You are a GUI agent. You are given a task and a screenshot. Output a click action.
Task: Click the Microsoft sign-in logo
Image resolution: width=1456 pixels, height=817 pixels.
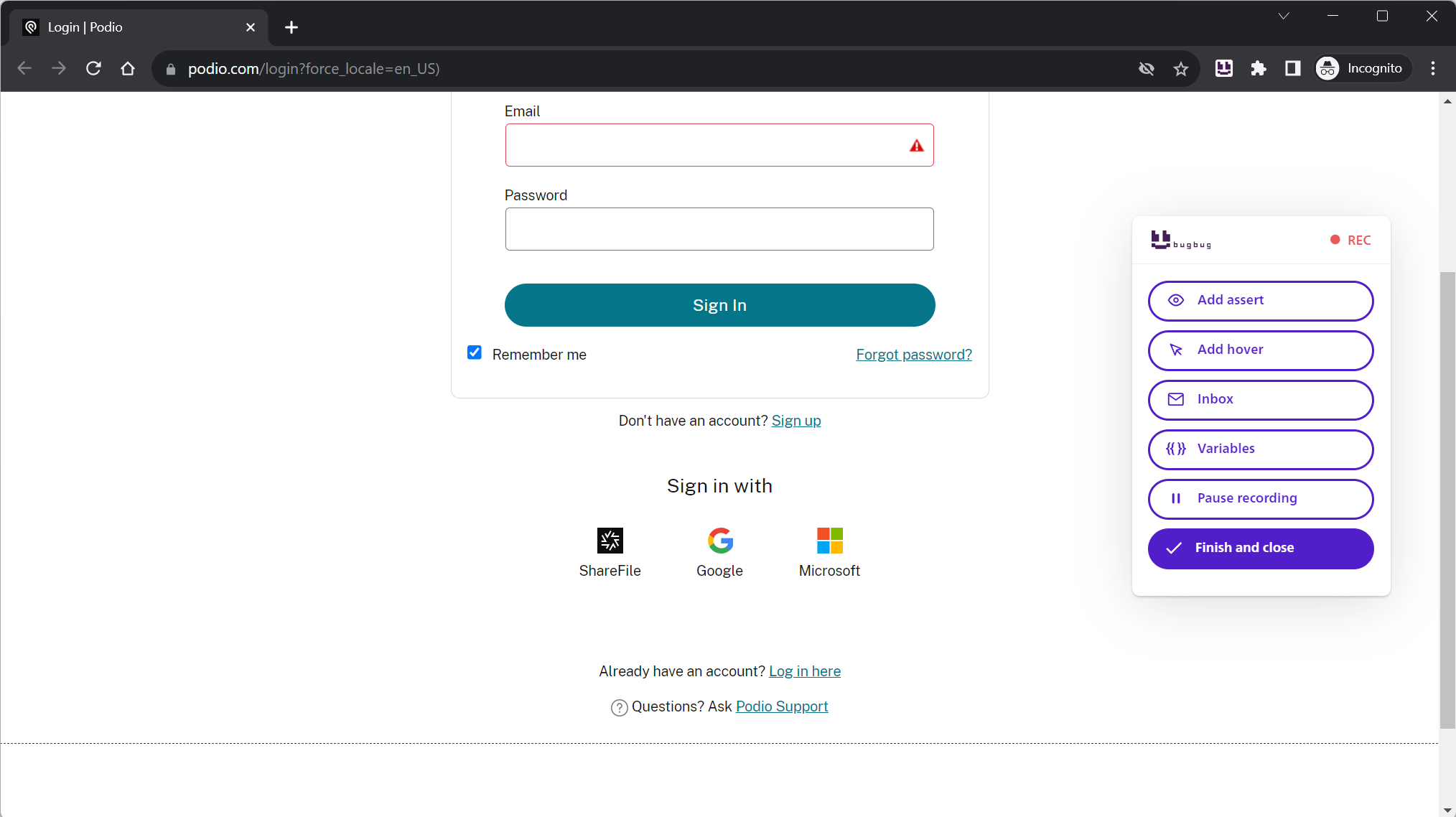pos(829,541)
